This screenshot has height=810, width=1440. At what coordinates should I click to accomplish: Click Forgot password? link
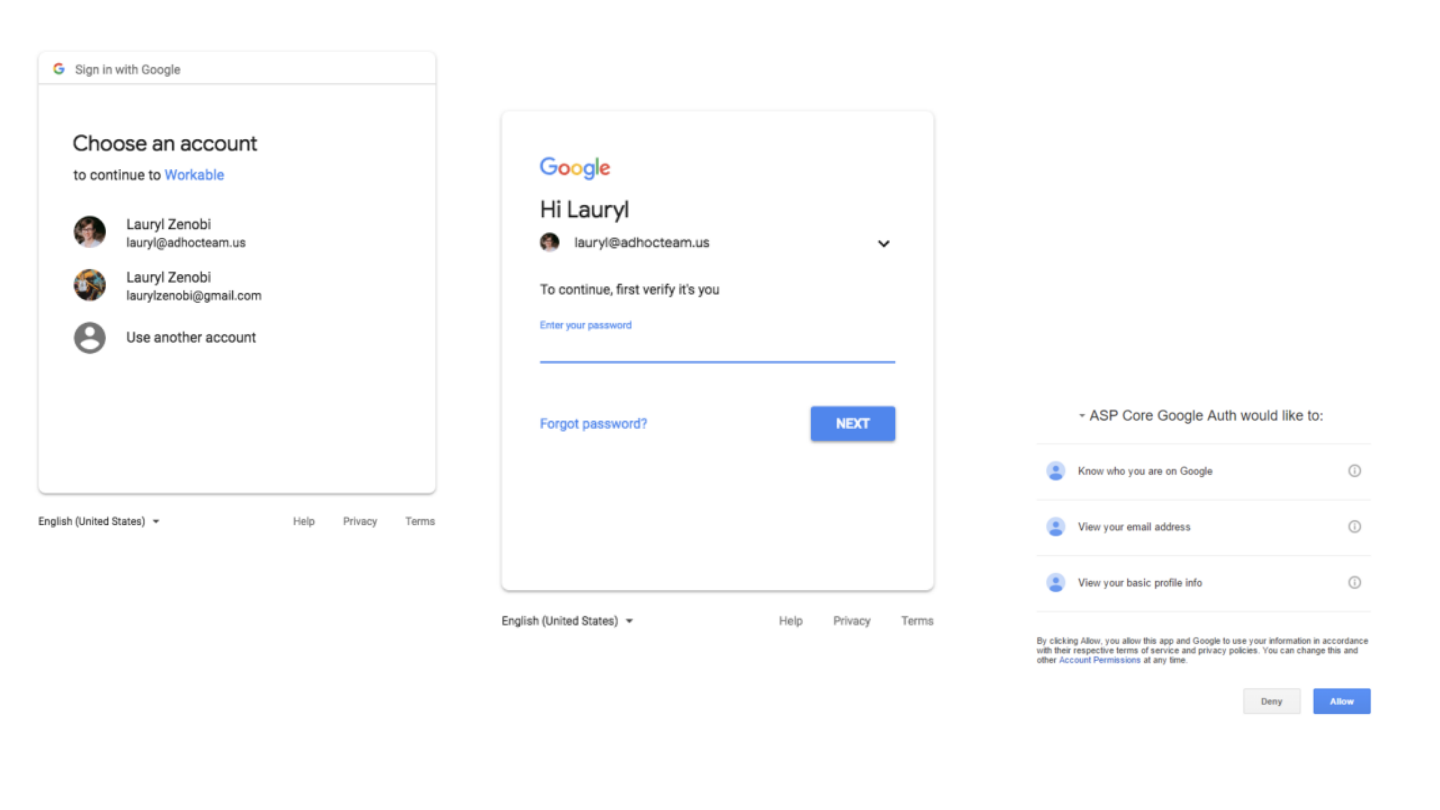click(594, 424)
